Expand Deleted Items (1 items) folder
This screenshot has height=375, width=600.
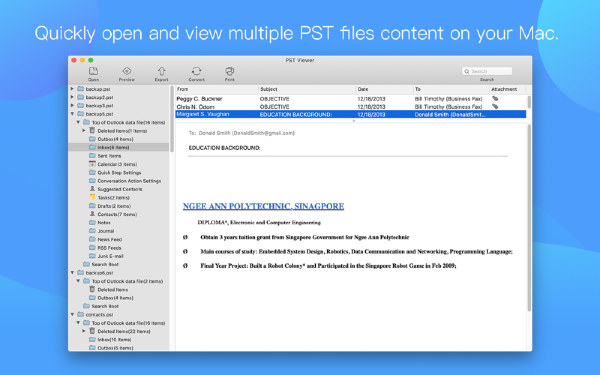pos(84,130)
